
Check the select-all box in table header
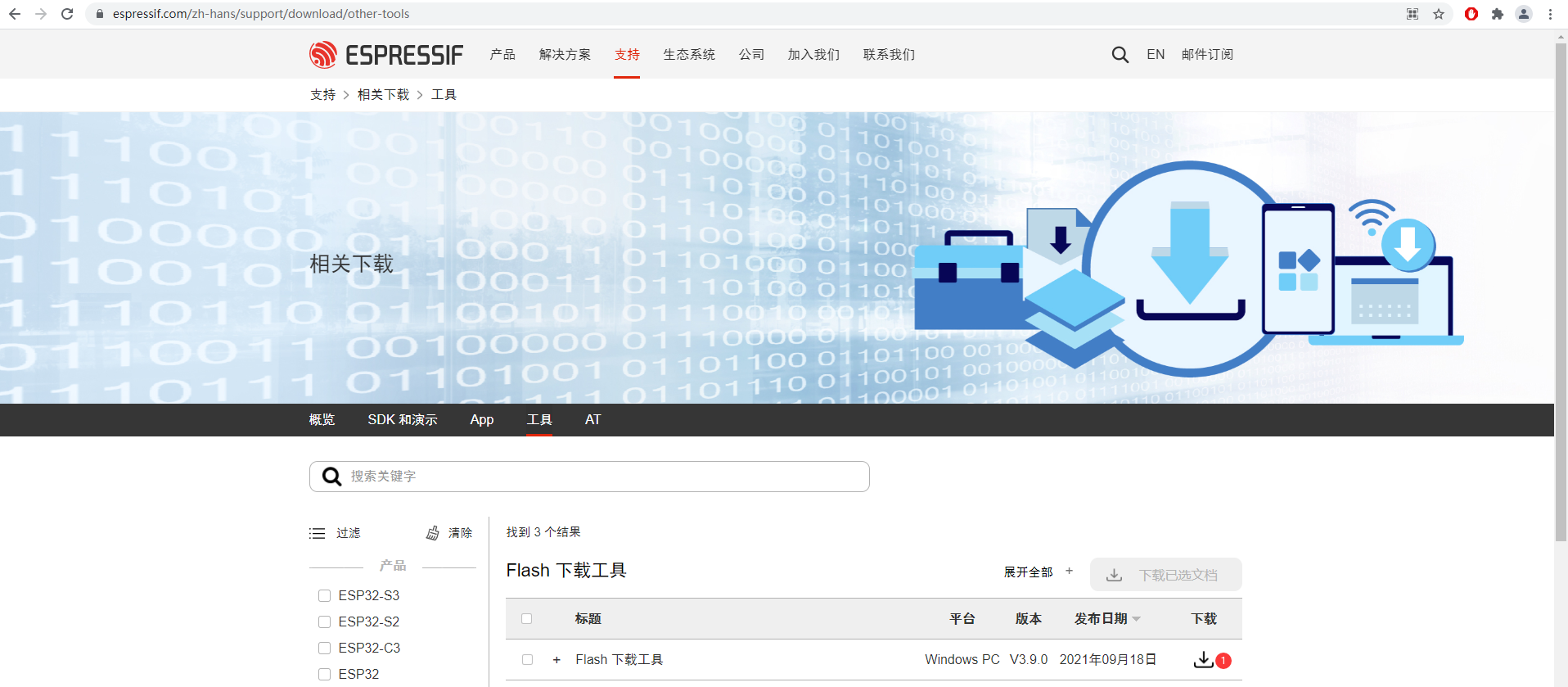click(x=527, y=619)
